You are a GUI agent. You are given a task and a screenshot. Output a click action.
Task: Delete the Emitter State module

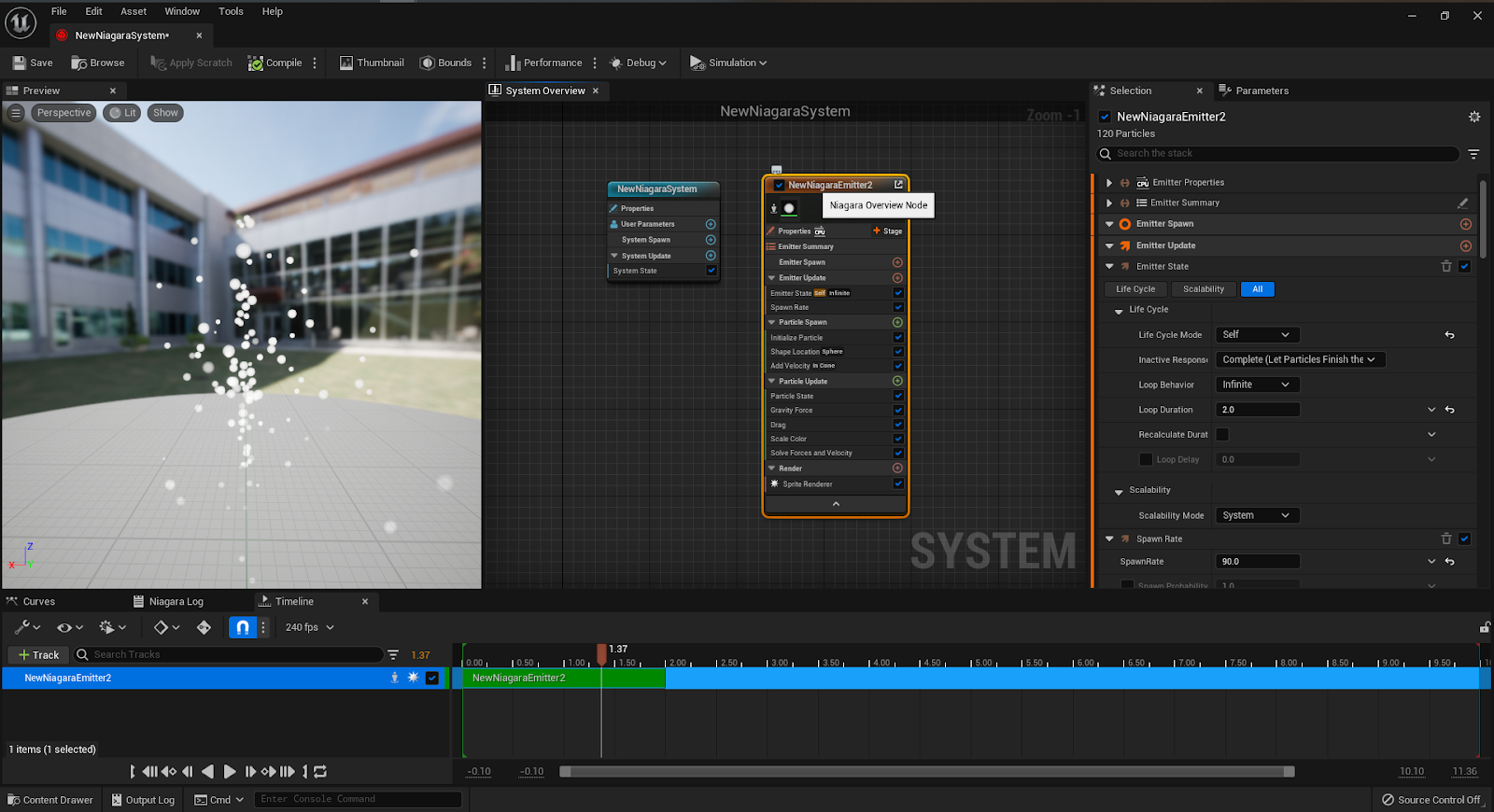1446,266
